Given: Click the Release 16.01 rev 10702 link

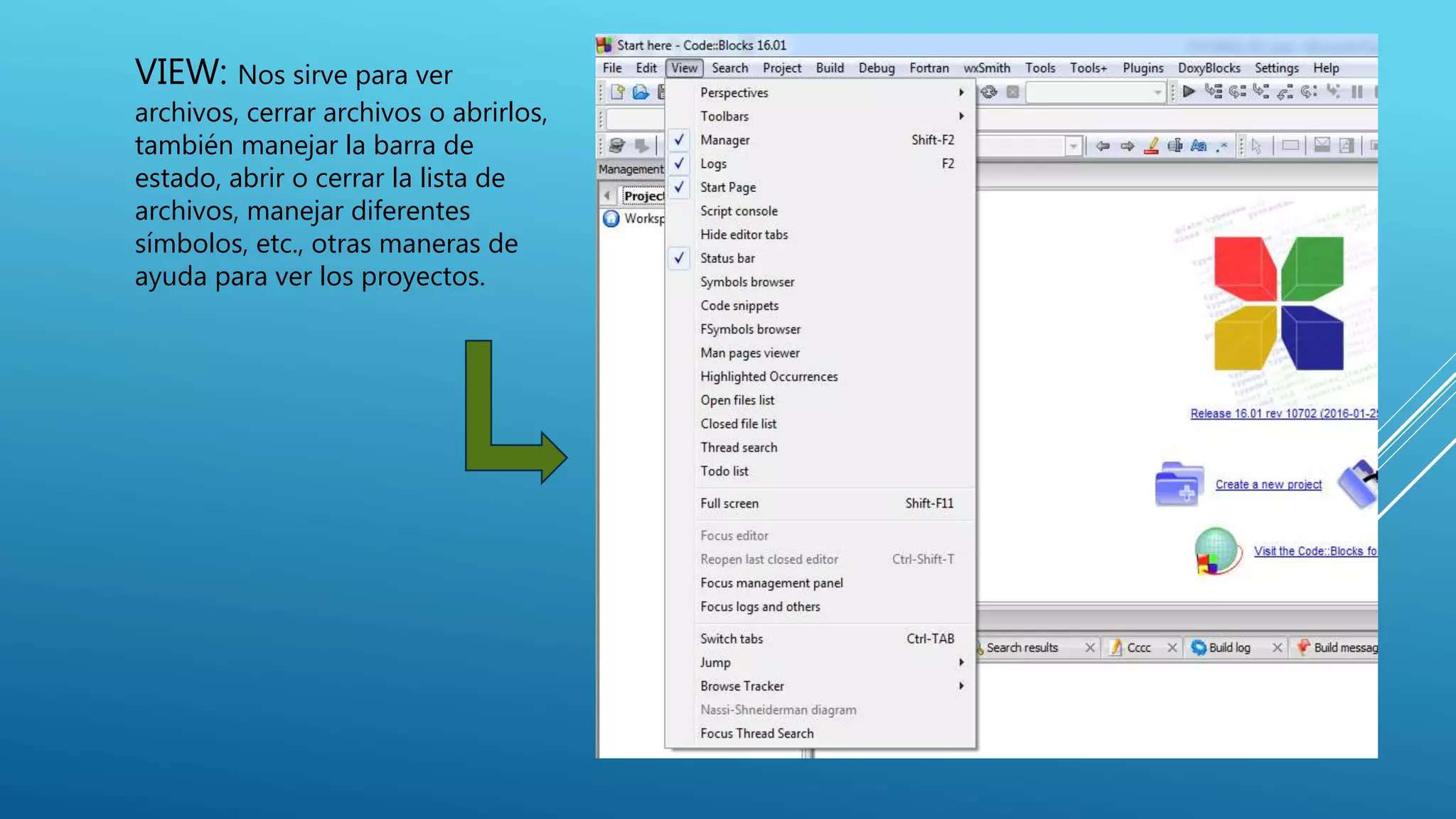Looking at the screenshot, I should point(1284,413).
